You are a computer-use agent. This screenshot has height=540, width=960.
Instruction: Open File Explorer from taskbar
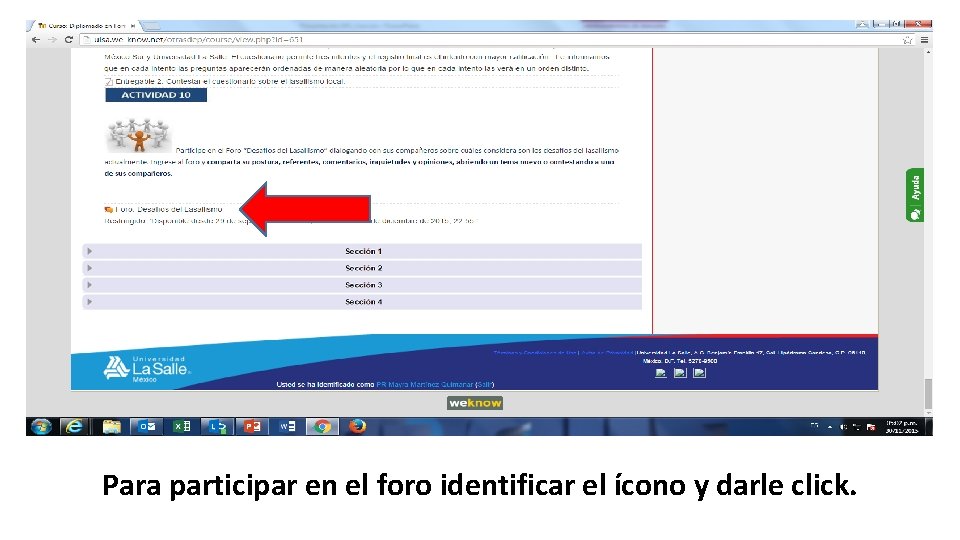(x=111, y=427)
